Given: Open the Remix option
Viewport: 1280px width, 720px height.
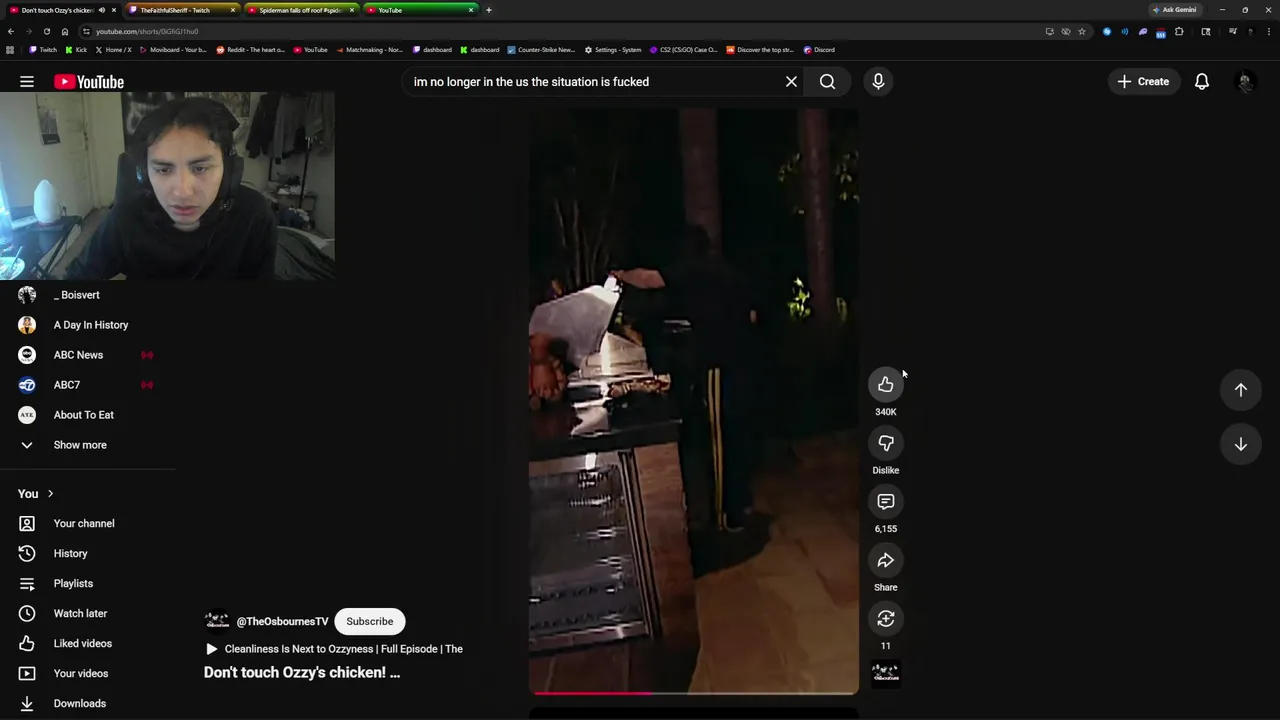Looking at the screenshot, I should coord(886,619).
